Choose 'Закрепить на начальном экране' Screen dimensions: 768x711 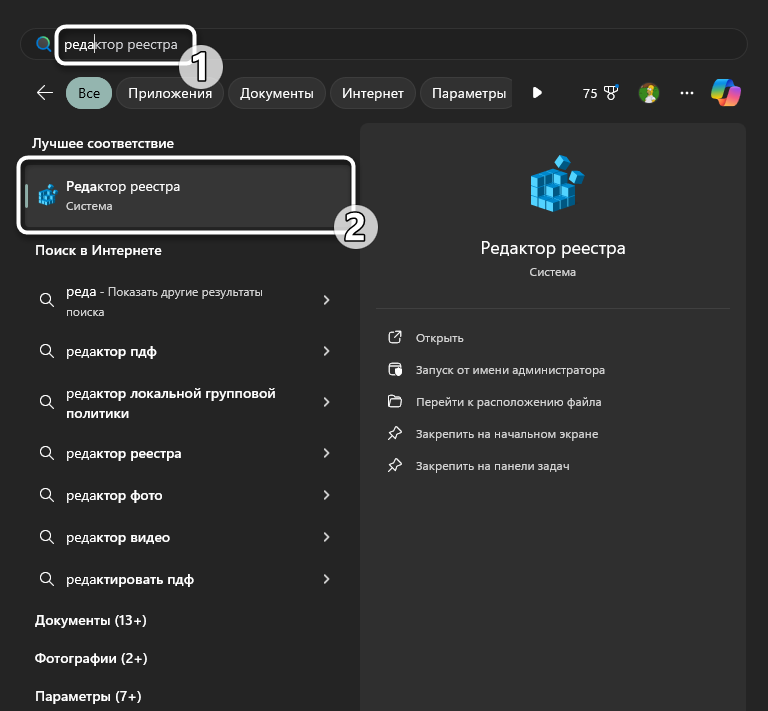tap(507, 434)
